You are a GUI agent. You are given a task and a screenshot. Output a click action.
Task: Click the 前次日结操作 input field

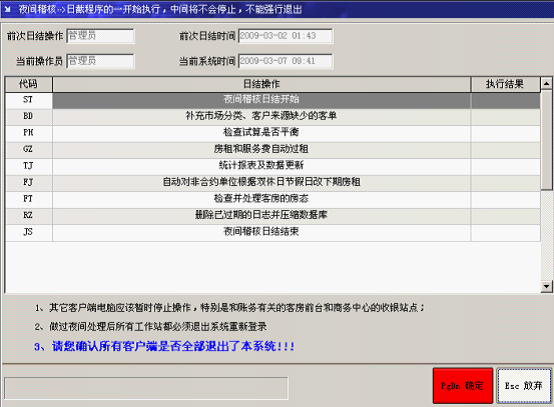tap(100, 36)
